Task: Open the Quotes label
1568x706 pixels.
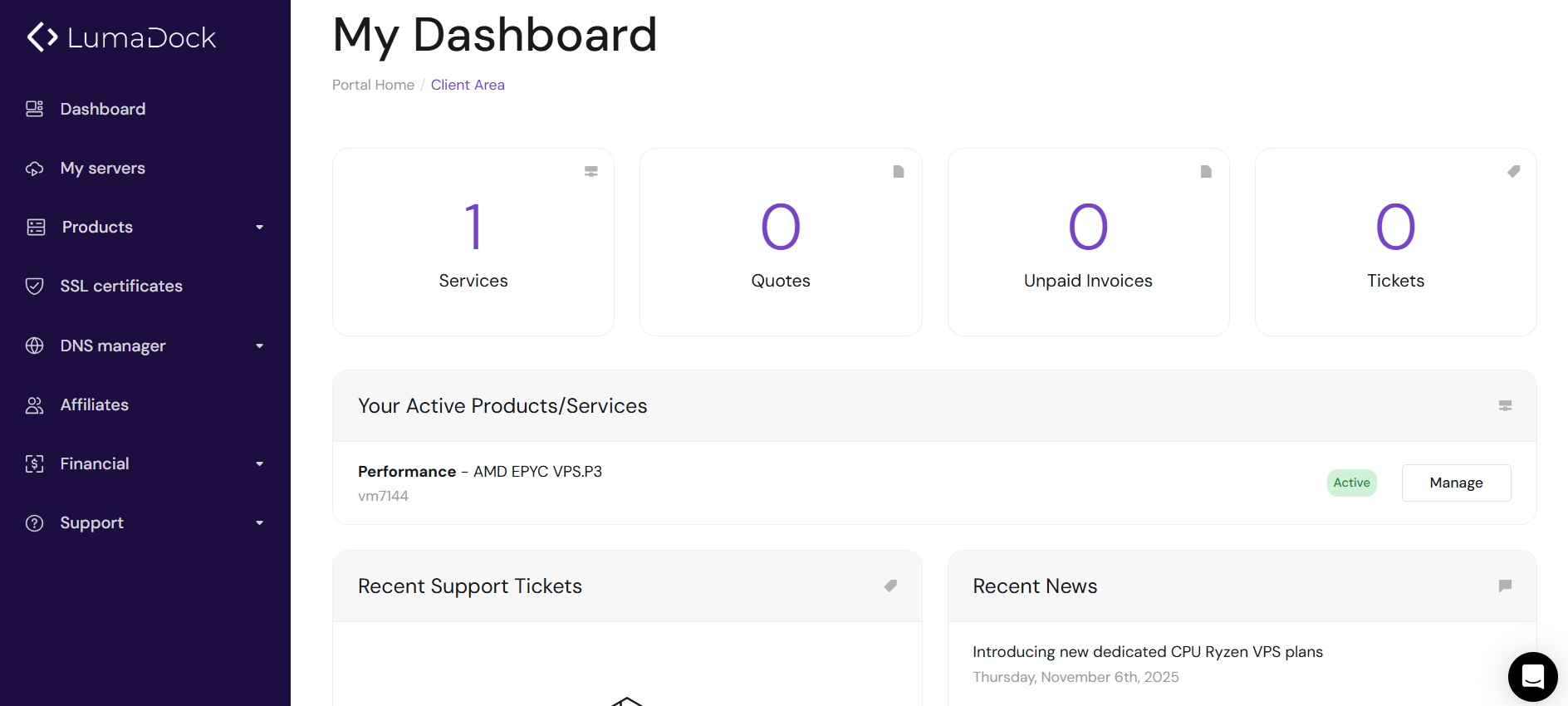Action: click(x=781, y=281)
